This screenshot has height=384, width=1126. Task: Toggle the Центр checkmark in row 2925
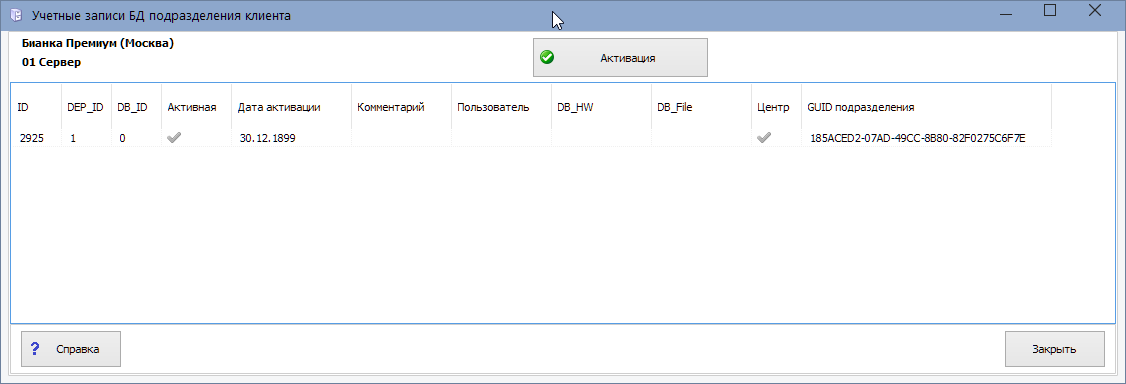(x=764, y=138)
